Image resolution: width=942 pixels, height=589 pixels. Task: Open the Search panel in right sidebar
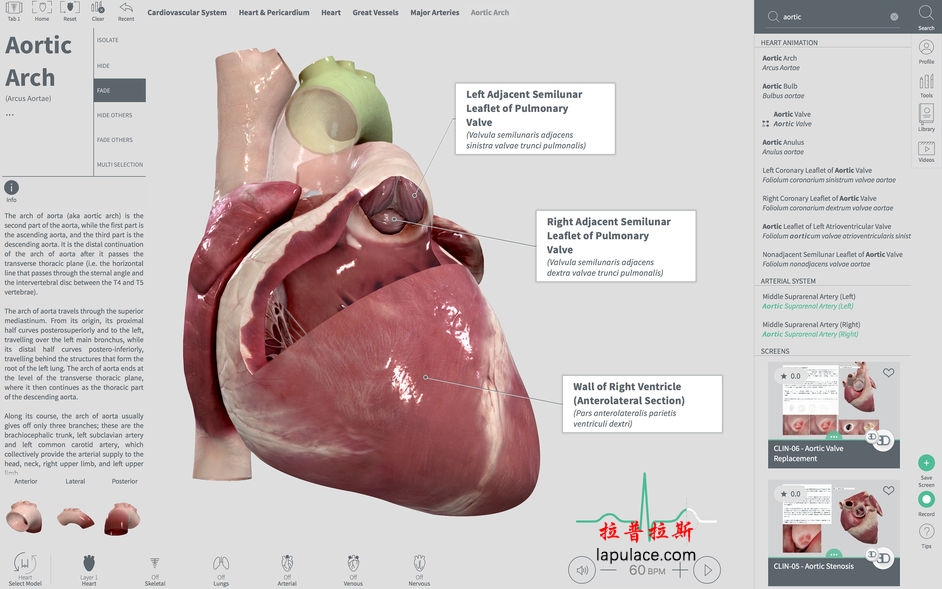pos(924,12)
